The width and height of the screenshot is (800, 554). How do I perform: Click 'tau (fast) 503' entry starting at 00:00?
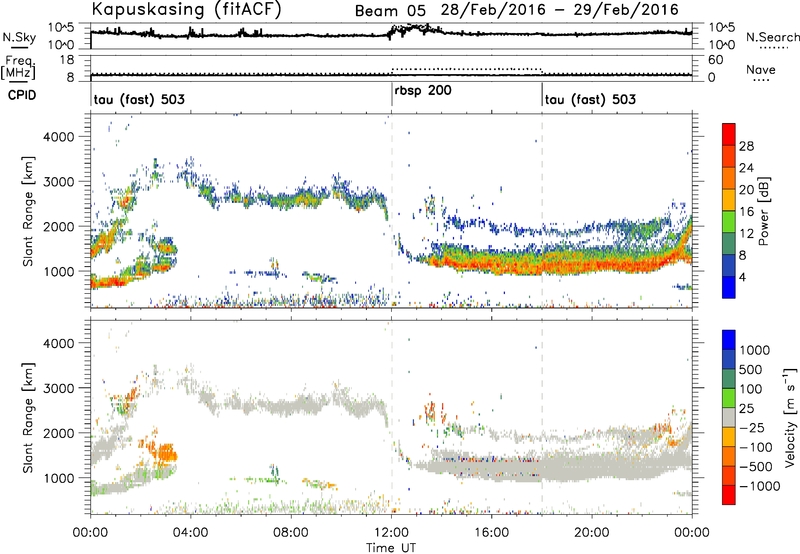(139, 99)
